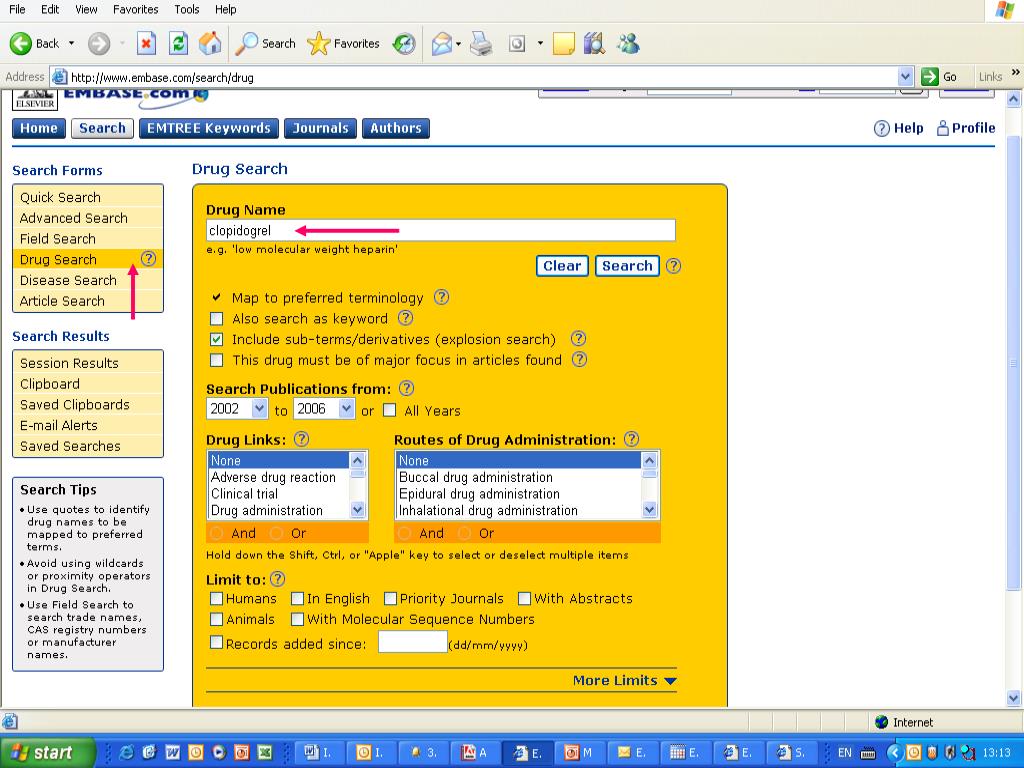The image size is (1024, 768).
Task: Click the Research books toolbar icon
Action: tap(594, 44)
